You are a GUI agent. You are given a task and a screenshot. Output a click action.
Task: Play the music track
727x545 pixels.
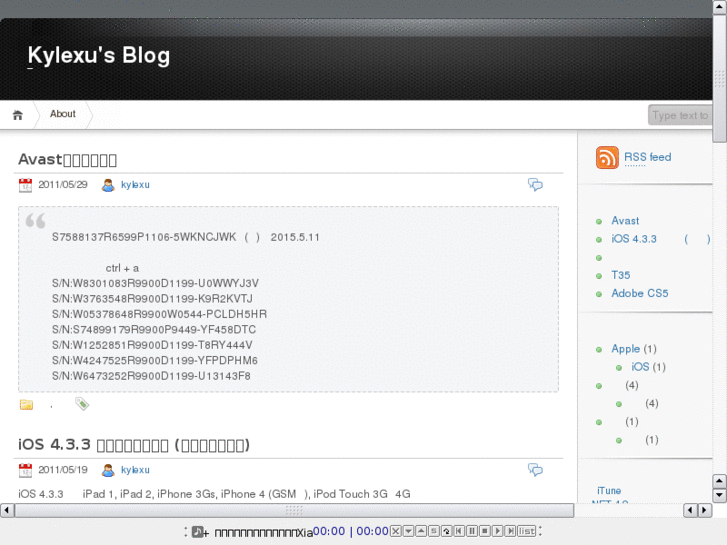pos(497,531)
